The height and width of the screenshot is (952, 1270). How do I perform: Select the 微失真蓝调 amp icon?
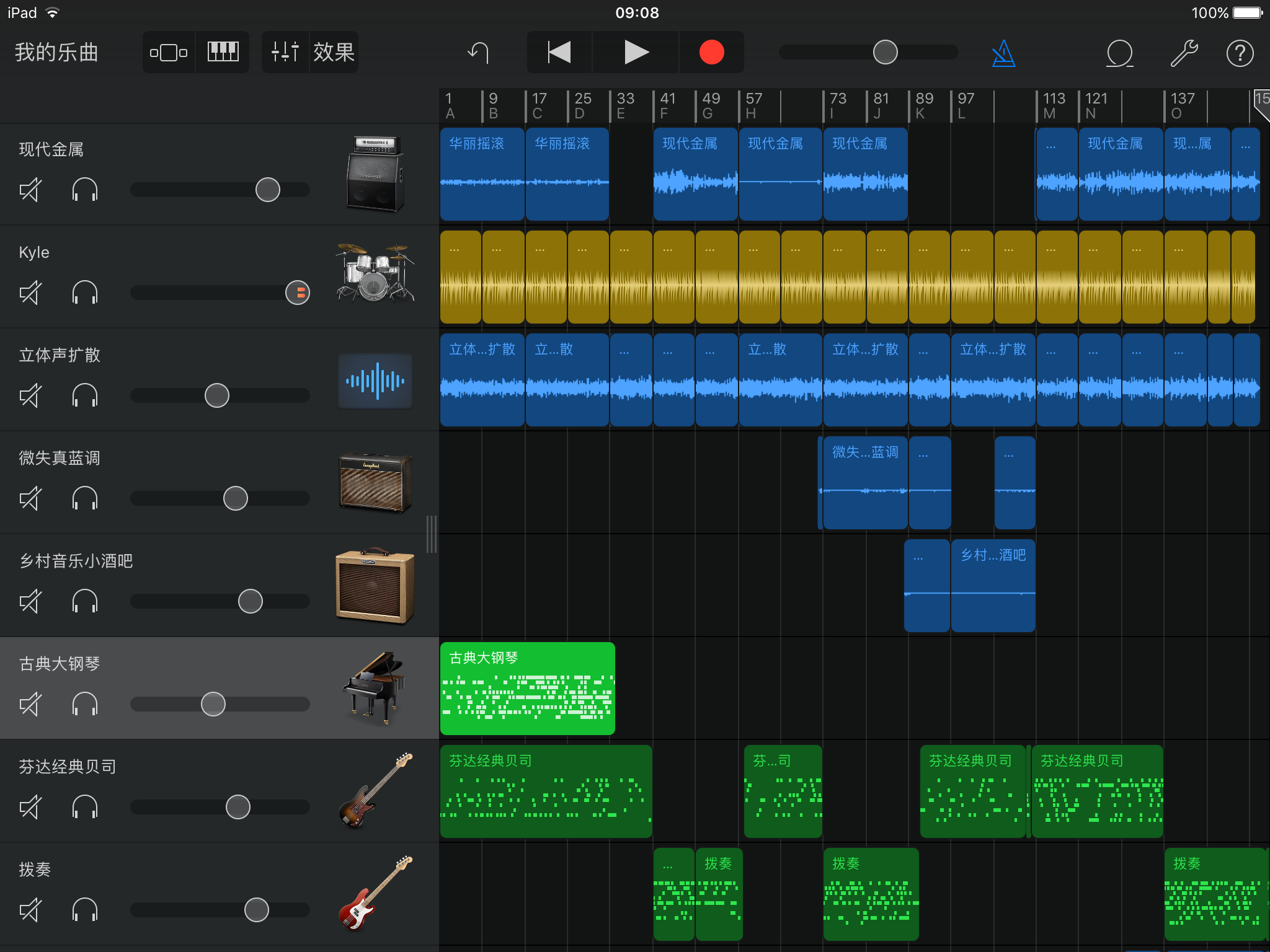[x=375, y=483]
